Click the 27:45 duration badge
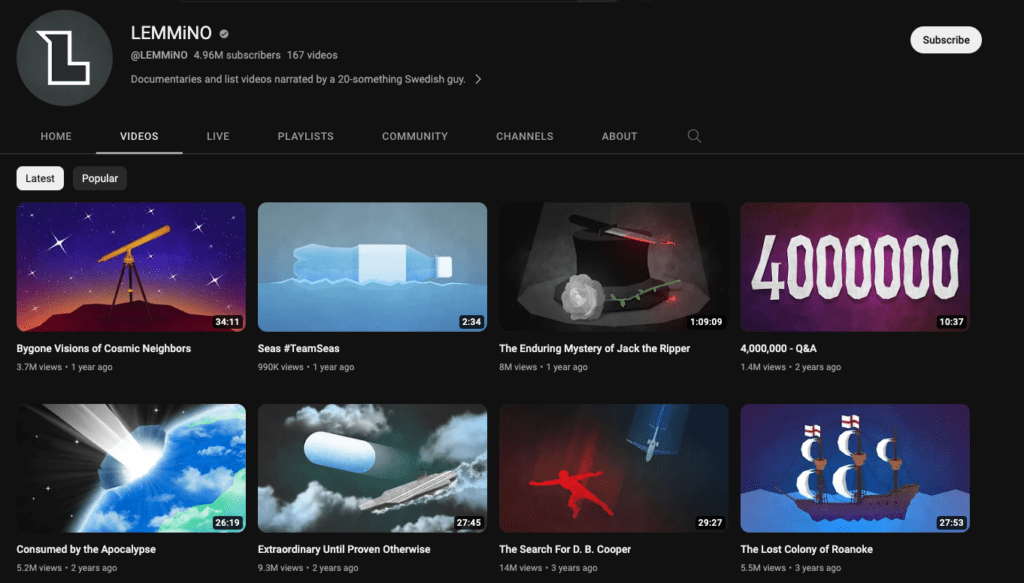The height and width of the screenshot is (583, 1024). (469, 523)
